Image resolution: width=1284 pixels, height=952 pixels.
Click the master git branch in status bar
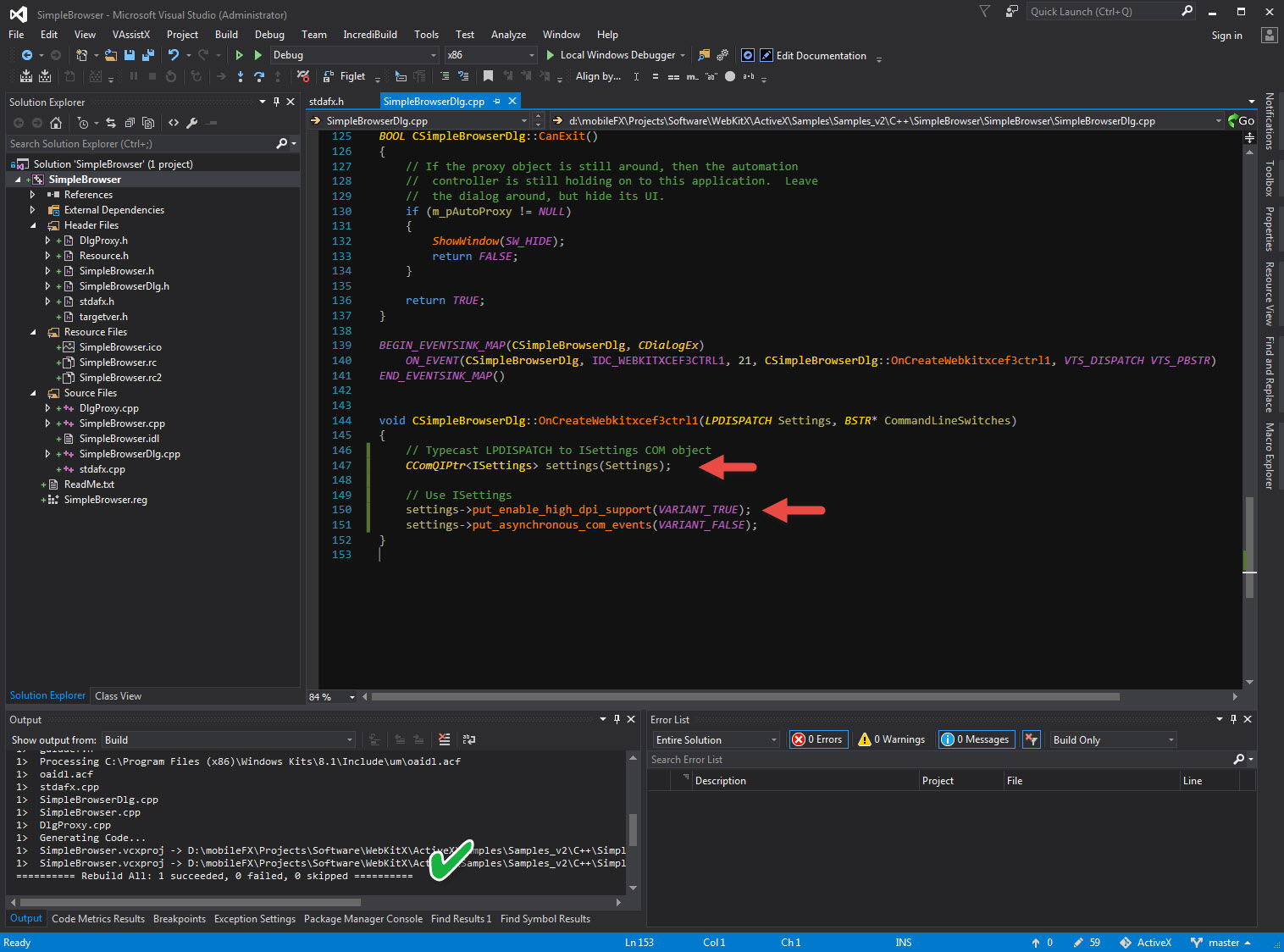click(x=1221, y=943)
